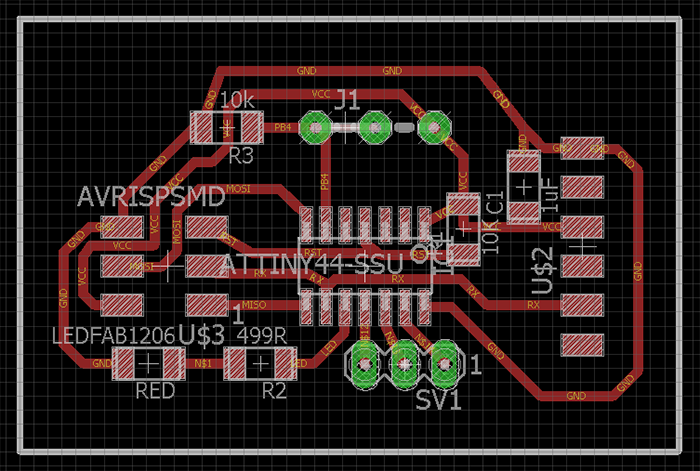Image resolution: width=700 pixels, height=471 pixels.
Task: Click the SV1 connector label
Action: 438,400
